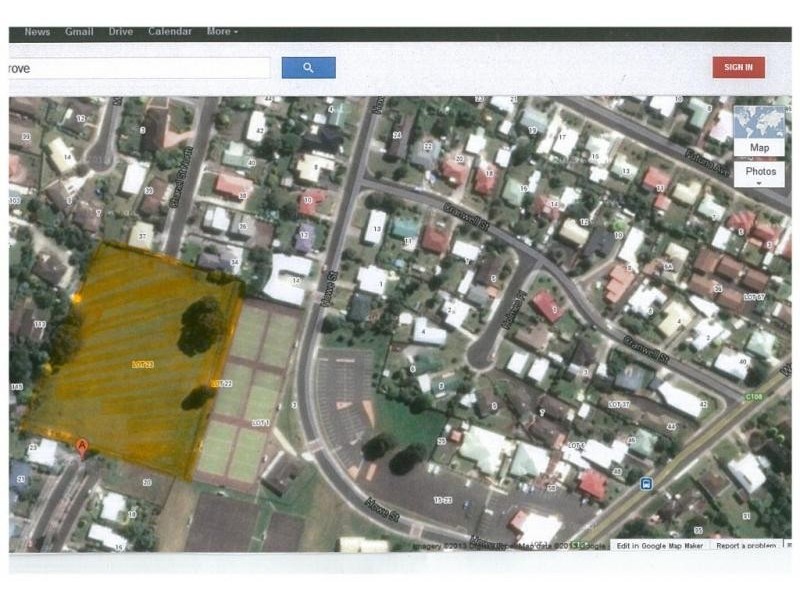The image size is (800, 600).
Task: Click the blue bus stop icon
Action: [647, 485]
